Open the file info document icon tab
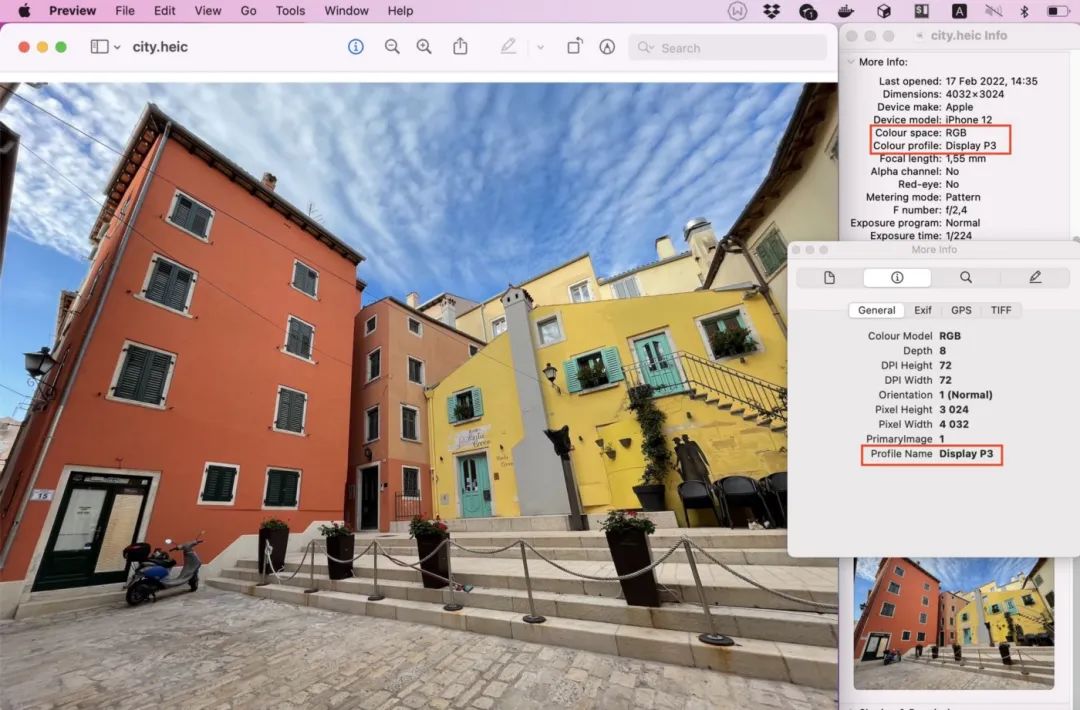 click(829, 278)
